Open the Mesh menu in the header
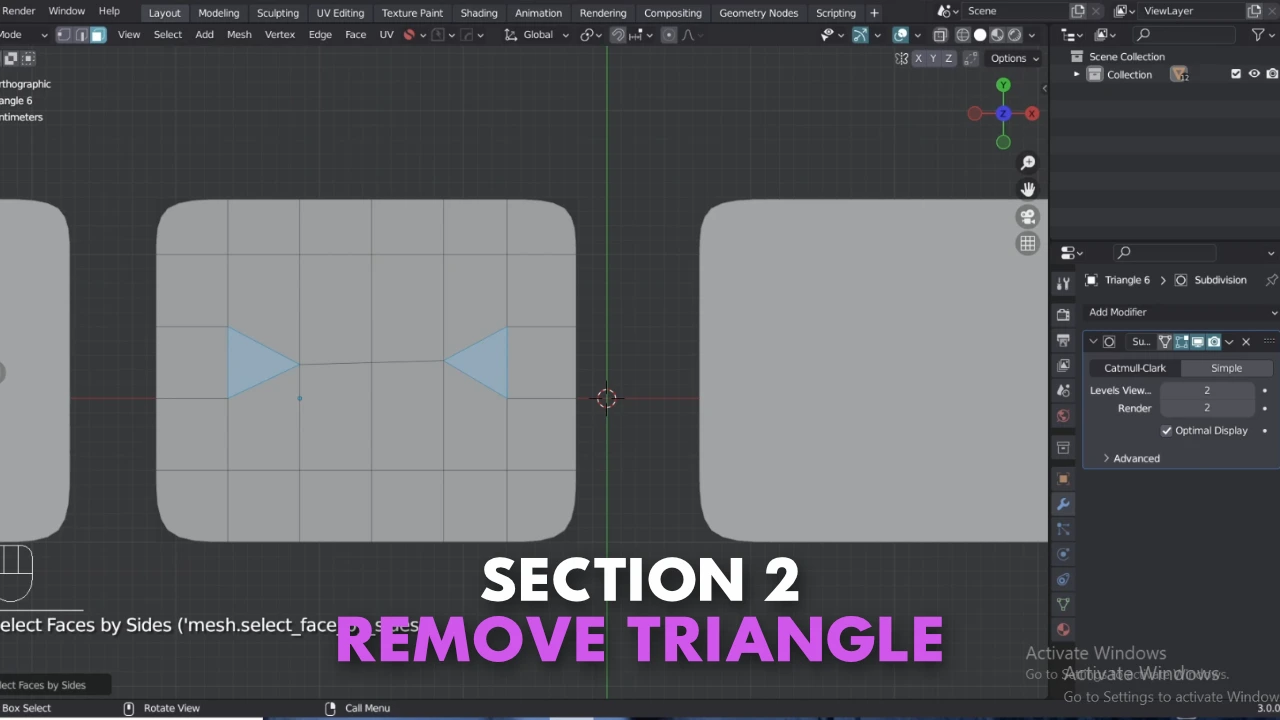Image resolution: width=1280 pixels, height=720 pixels. (x=239, y=34)
